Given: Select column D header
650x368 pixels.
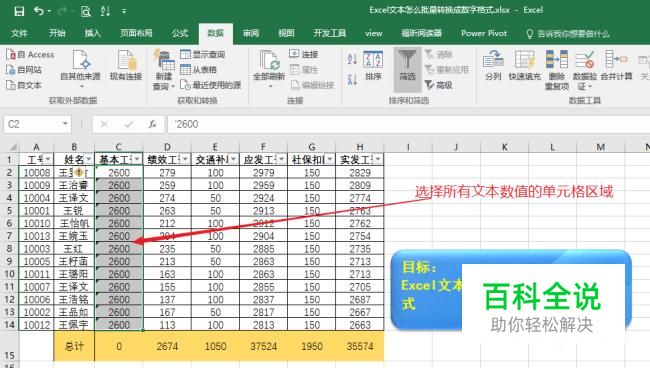Looking at the screenshot, I should (x=167, y=147).
